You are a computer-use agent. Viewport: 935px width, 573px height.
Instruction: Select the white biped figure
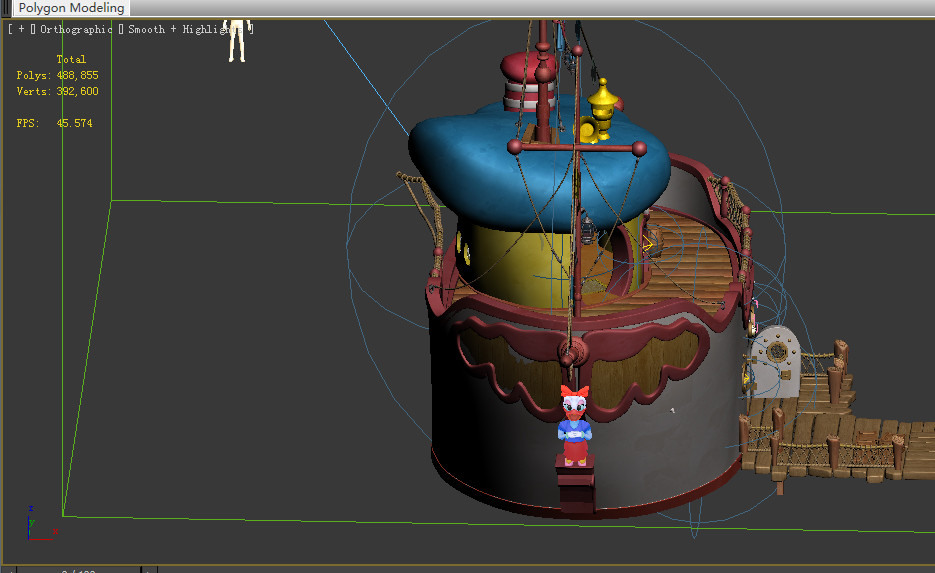click(x=237, y=41)
